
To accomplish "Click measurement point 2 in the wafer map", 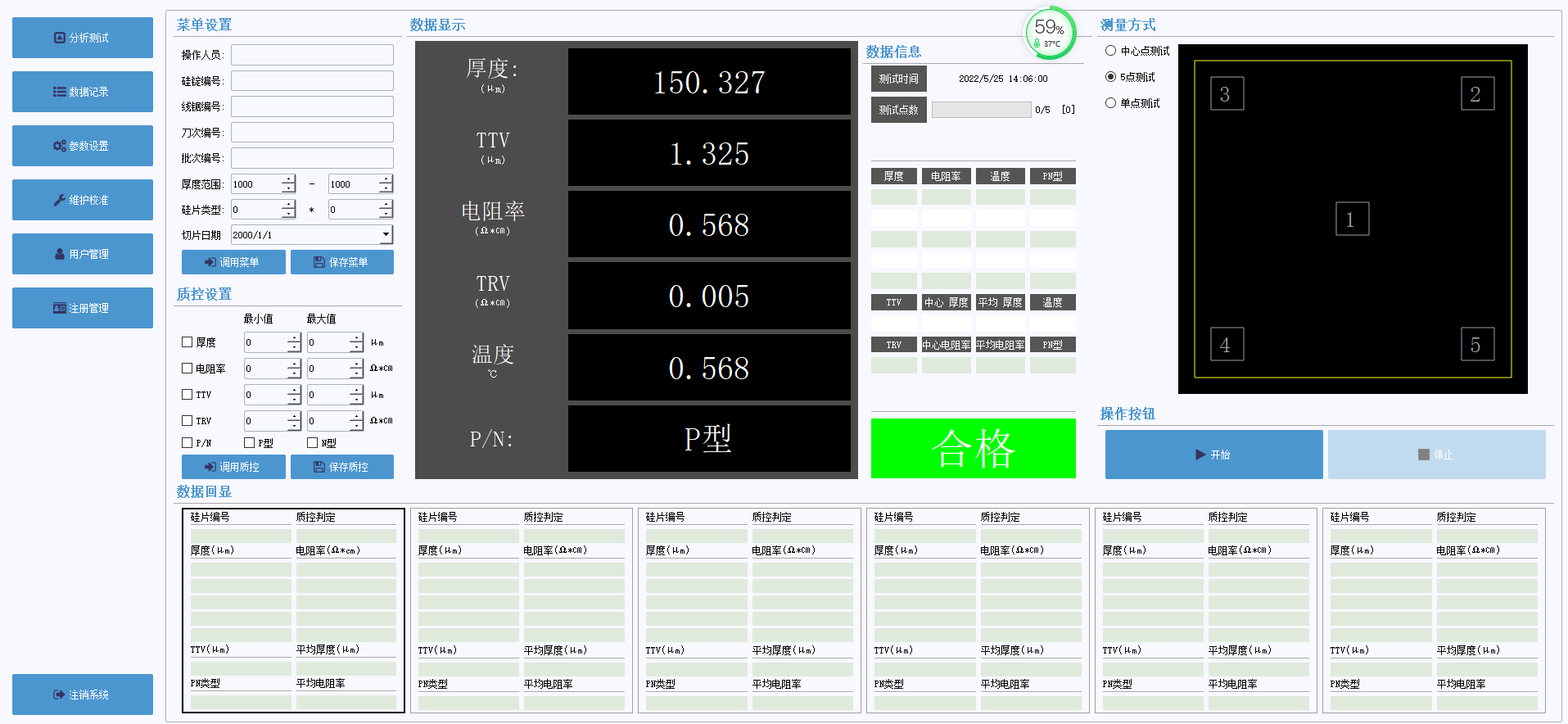I will [x=1477, y=94].
